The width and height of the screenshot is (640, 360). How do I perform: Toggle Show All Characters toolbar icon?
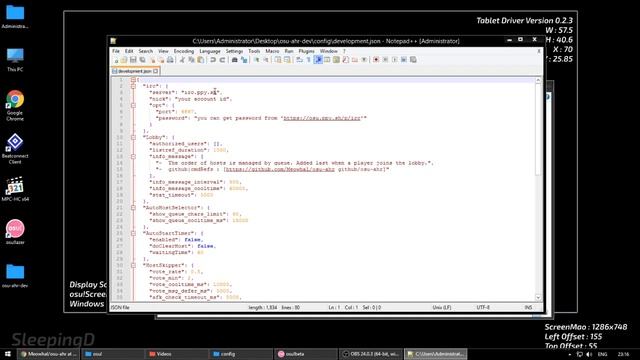click(309, 60)
